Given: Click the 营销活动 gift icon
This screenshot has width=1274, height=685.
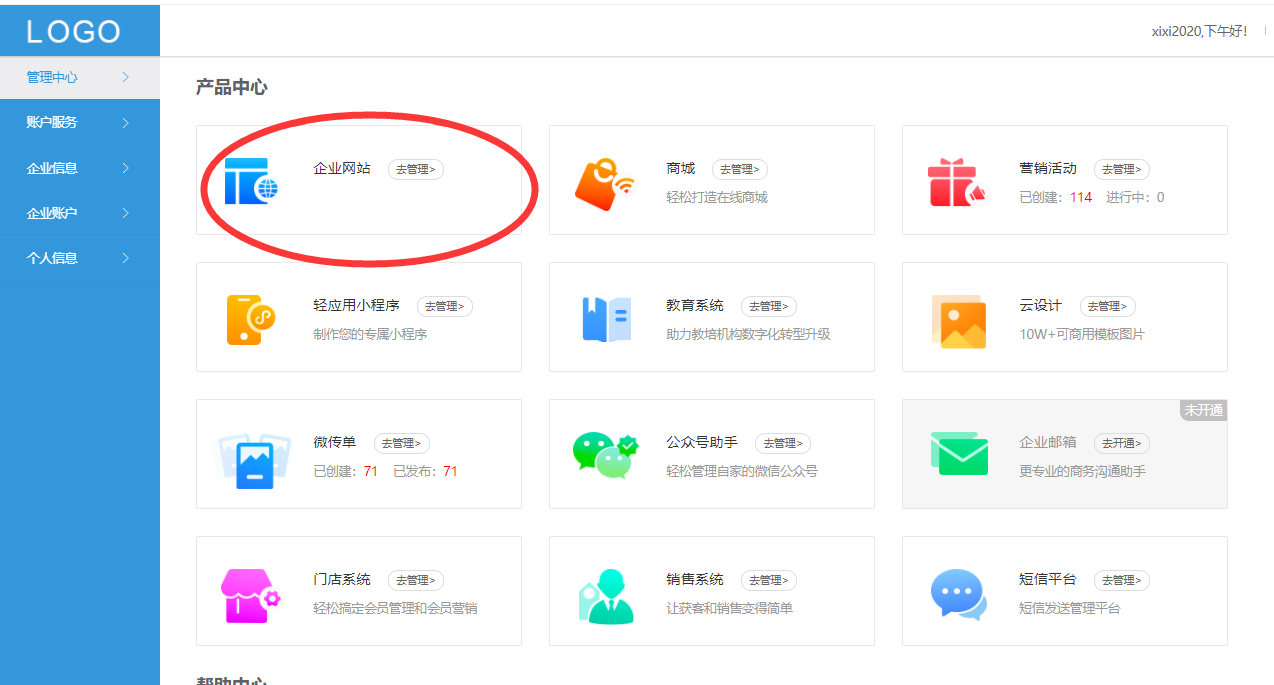Looking at the screenshot, I should click(x=958, y=180).
